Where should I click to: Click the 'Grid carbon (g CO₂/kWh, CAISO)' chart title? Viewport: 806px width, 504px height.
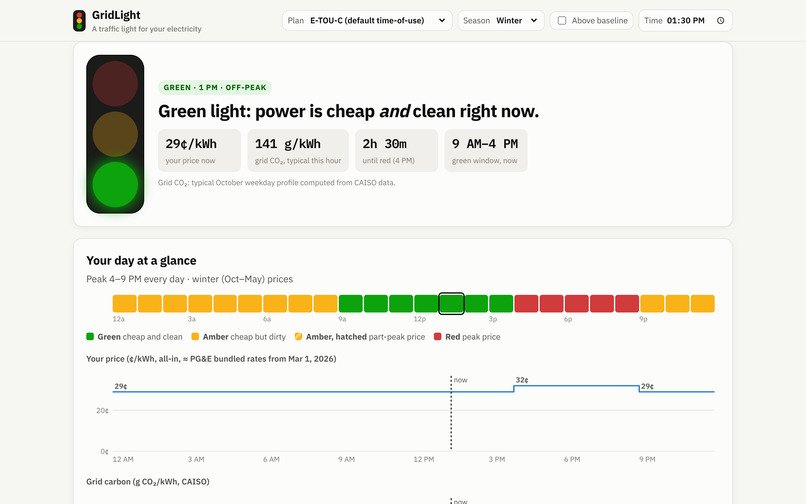point(148,482)
